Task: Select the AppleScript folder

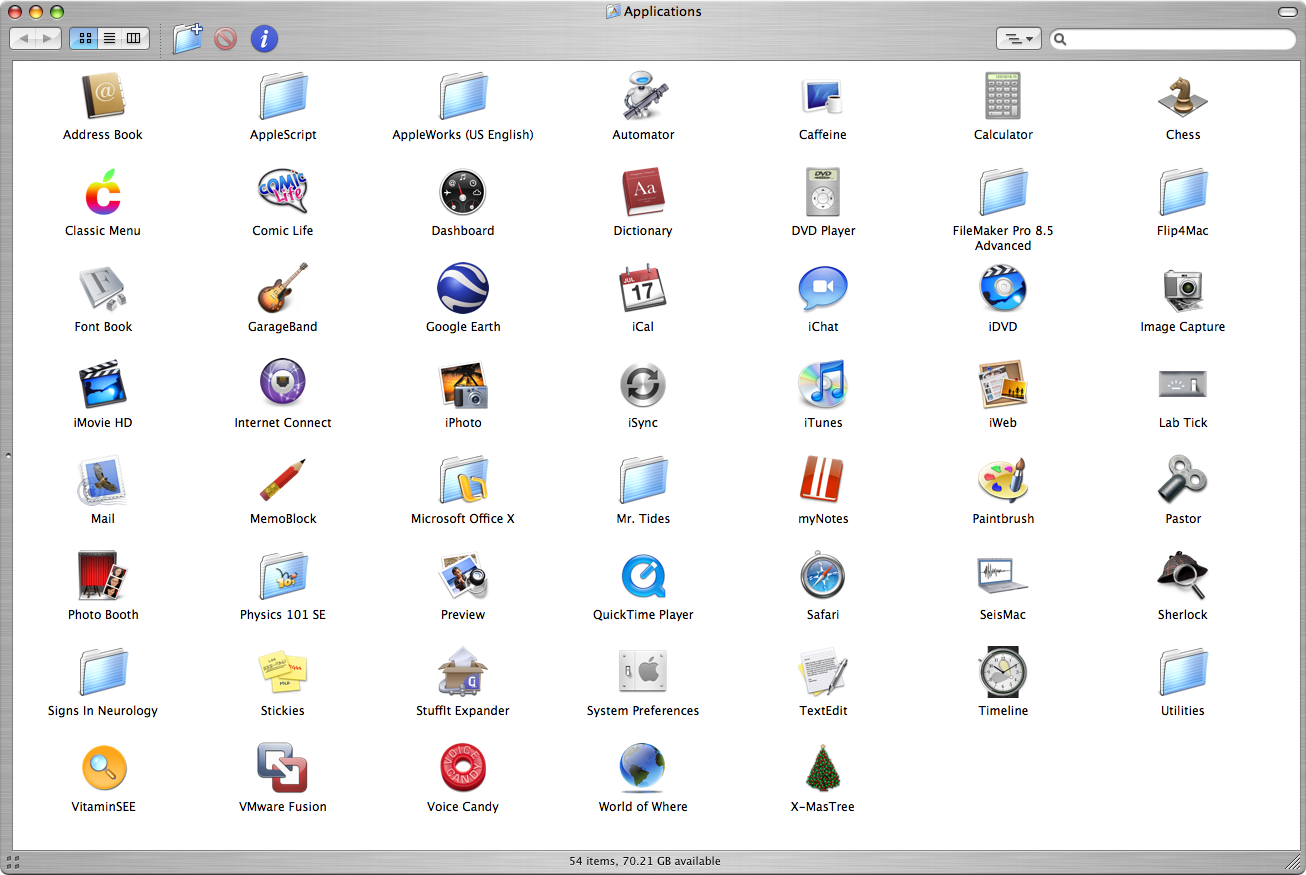Action: tap(283, 97)
